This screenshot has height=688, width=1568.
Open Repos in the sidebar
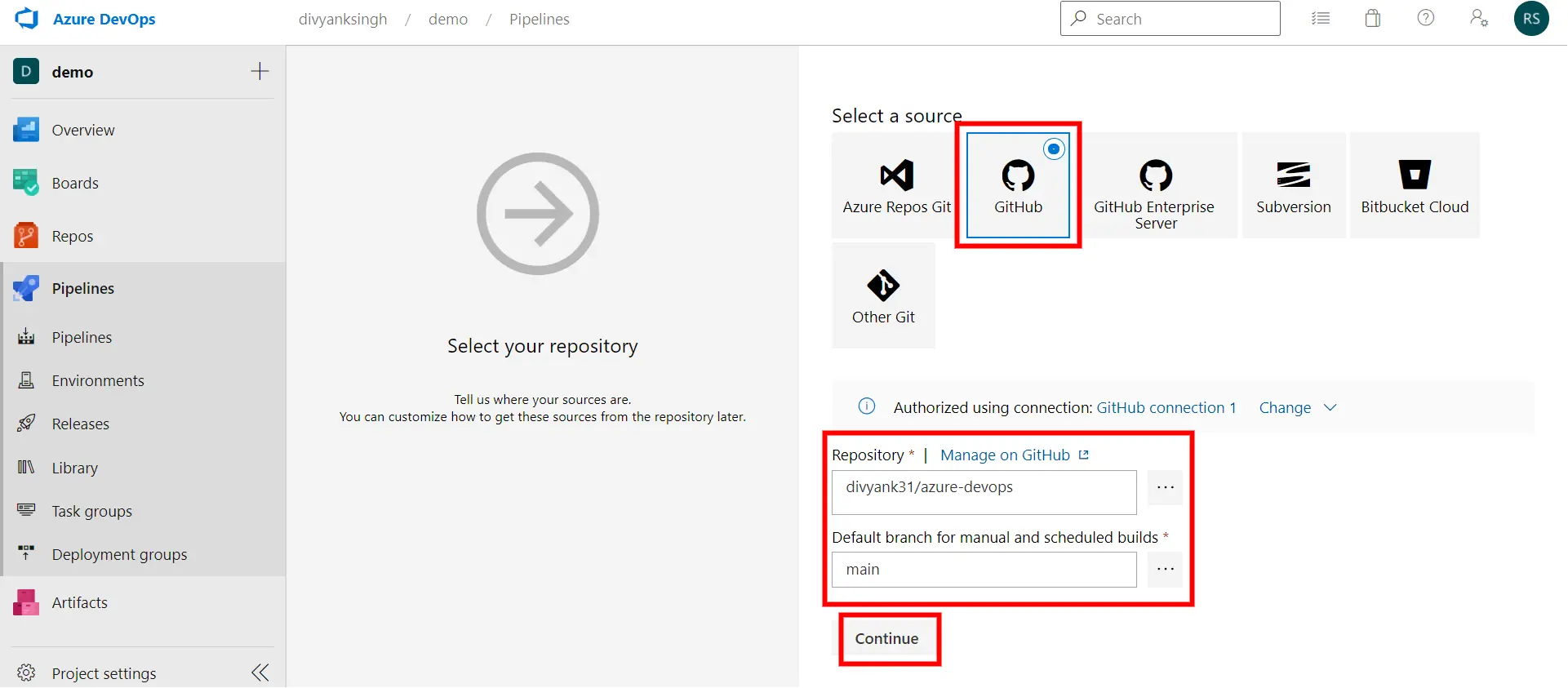click(x=73, y=237)
